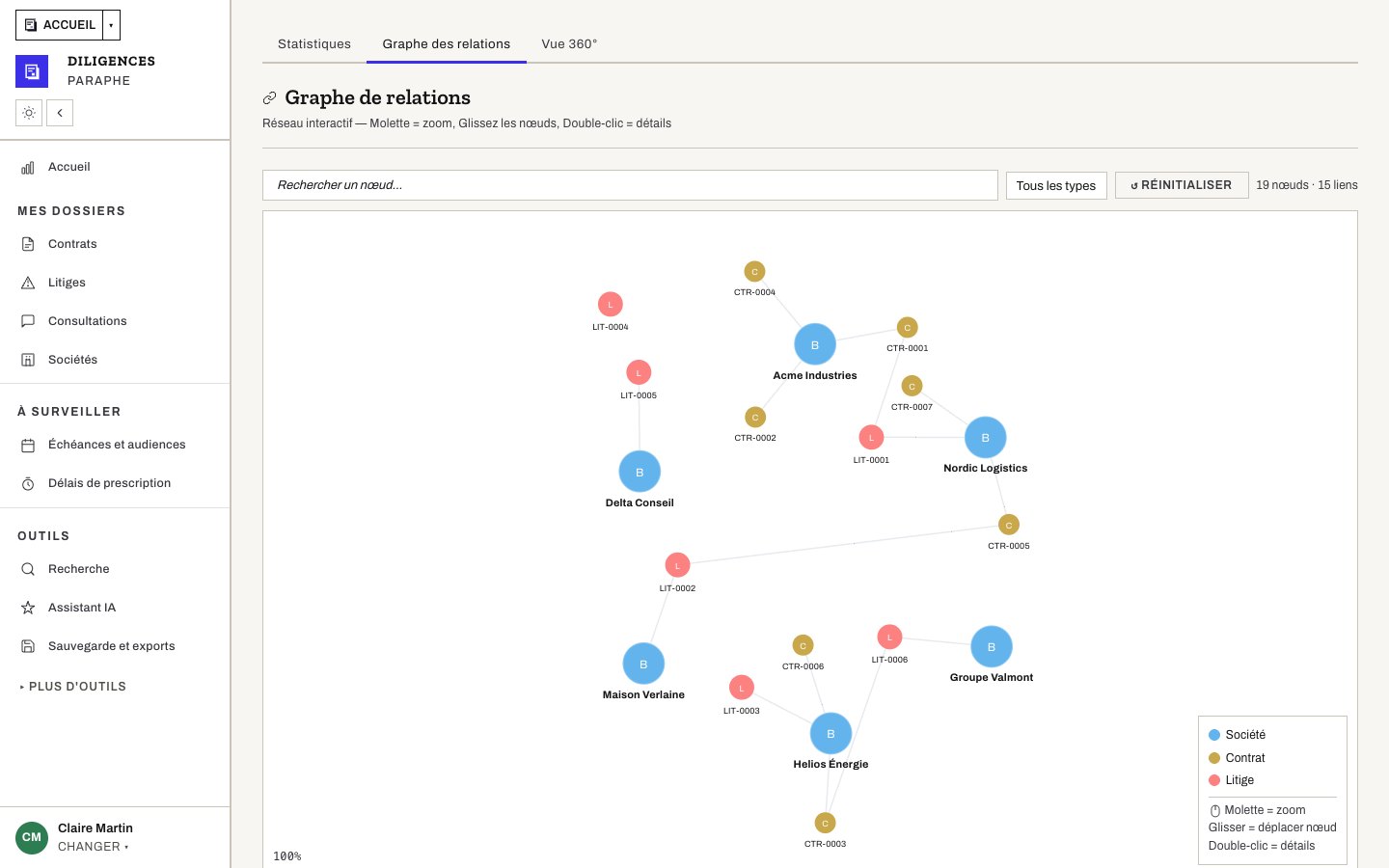Select the Acme Industries node
This screenshot has height=868, width=1389.
pyautogui.click(x=815, y=344)
